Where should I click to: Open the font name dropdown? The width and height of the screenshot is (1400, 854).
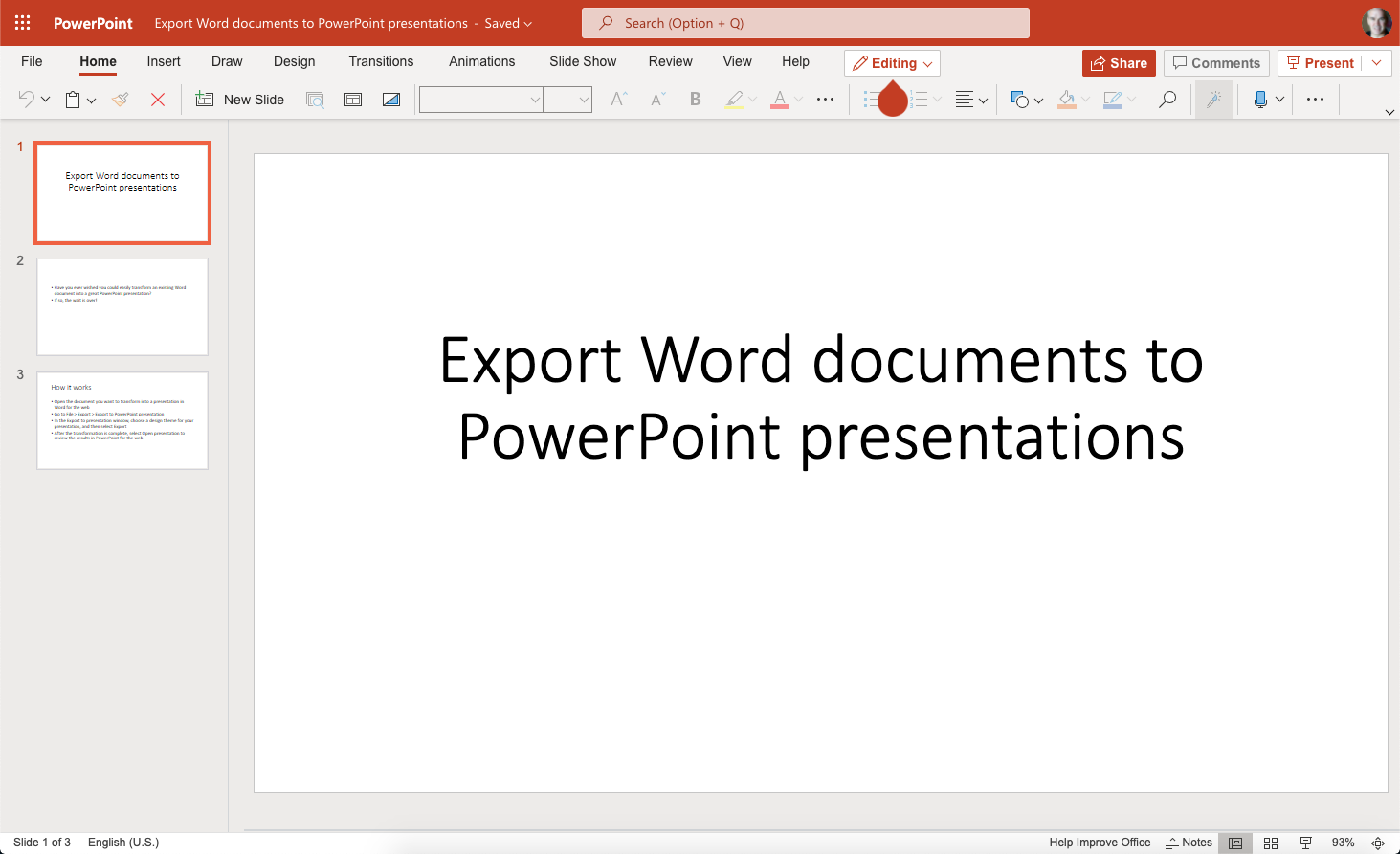pyautogui.click(x=481, y=100)
